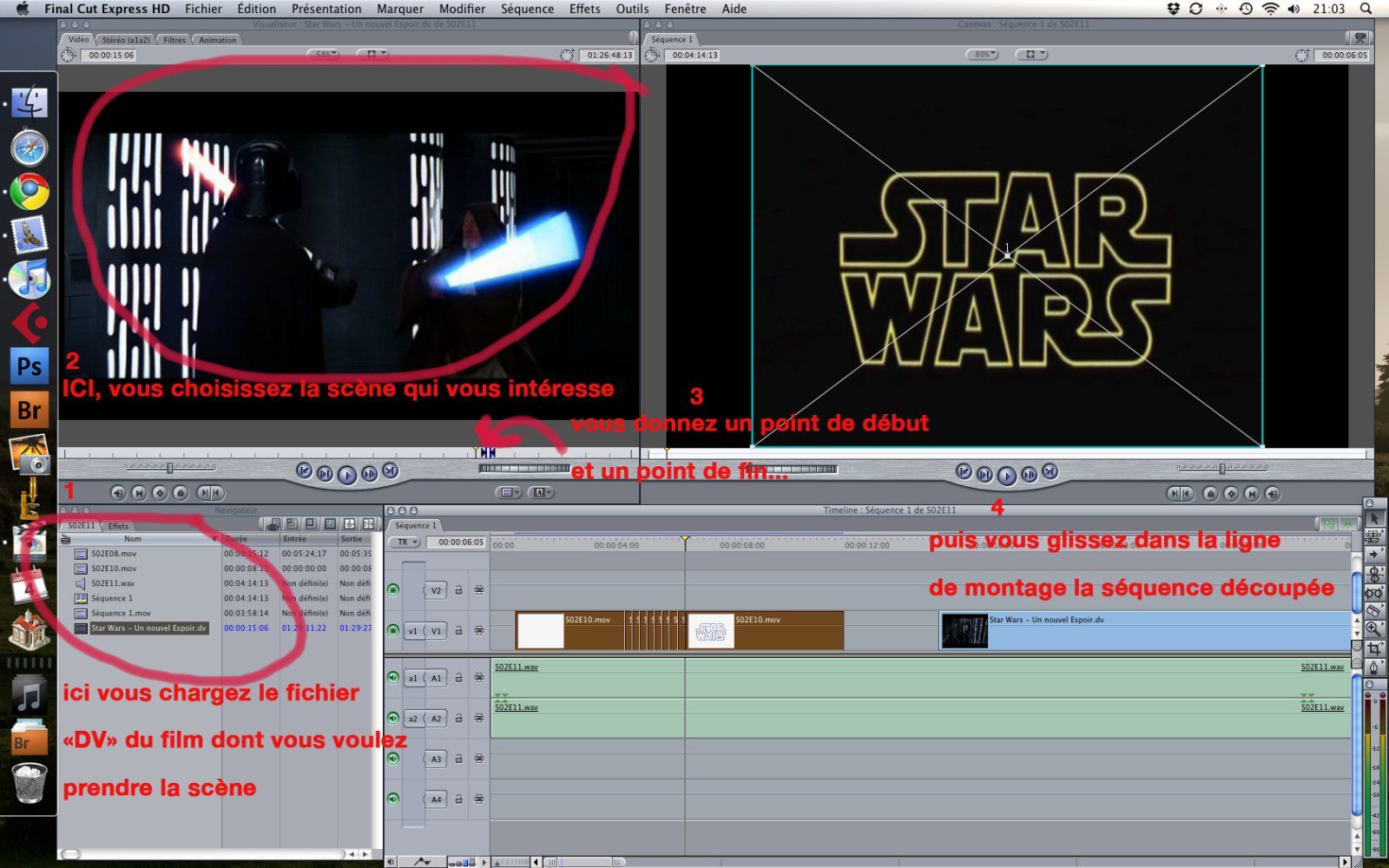The height and width of the screenshot is (868, 1389).
Task: Select the Roll edit tool in palette
Action: pos(1374,574)
